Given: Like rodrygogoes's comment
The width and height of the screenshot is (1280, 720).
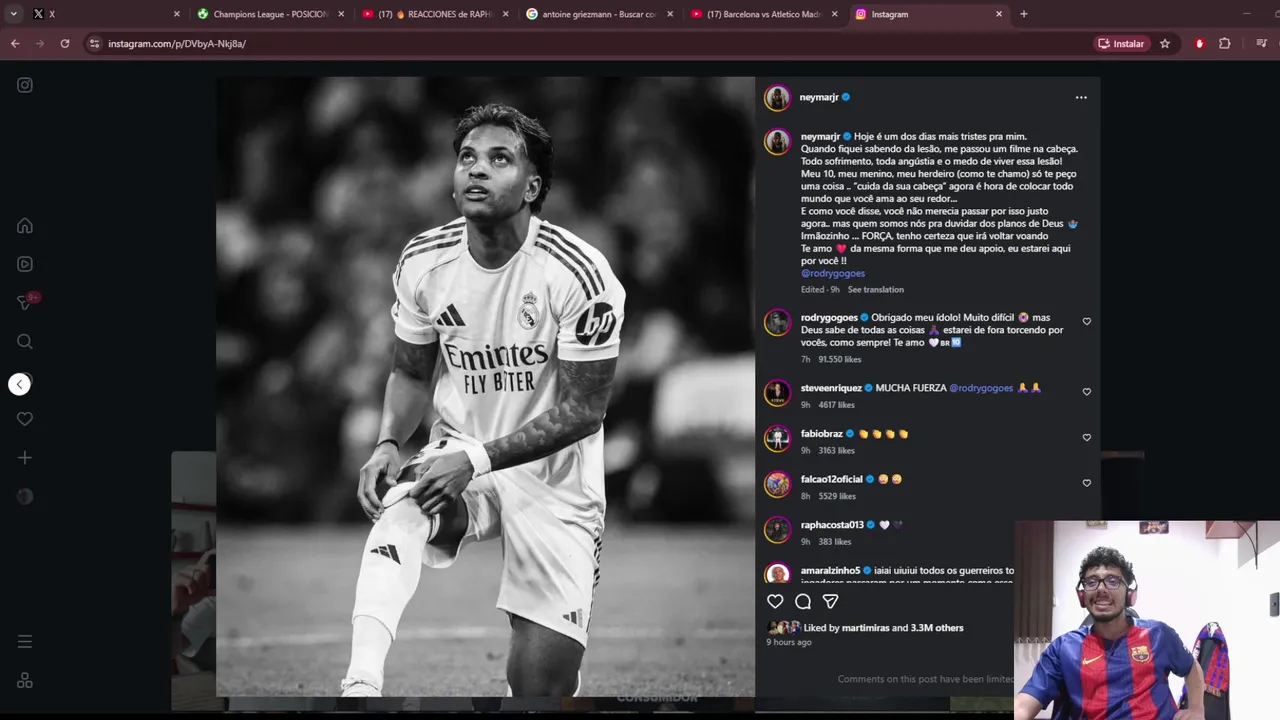Looking at the screenshot, I should [1087, 322].
